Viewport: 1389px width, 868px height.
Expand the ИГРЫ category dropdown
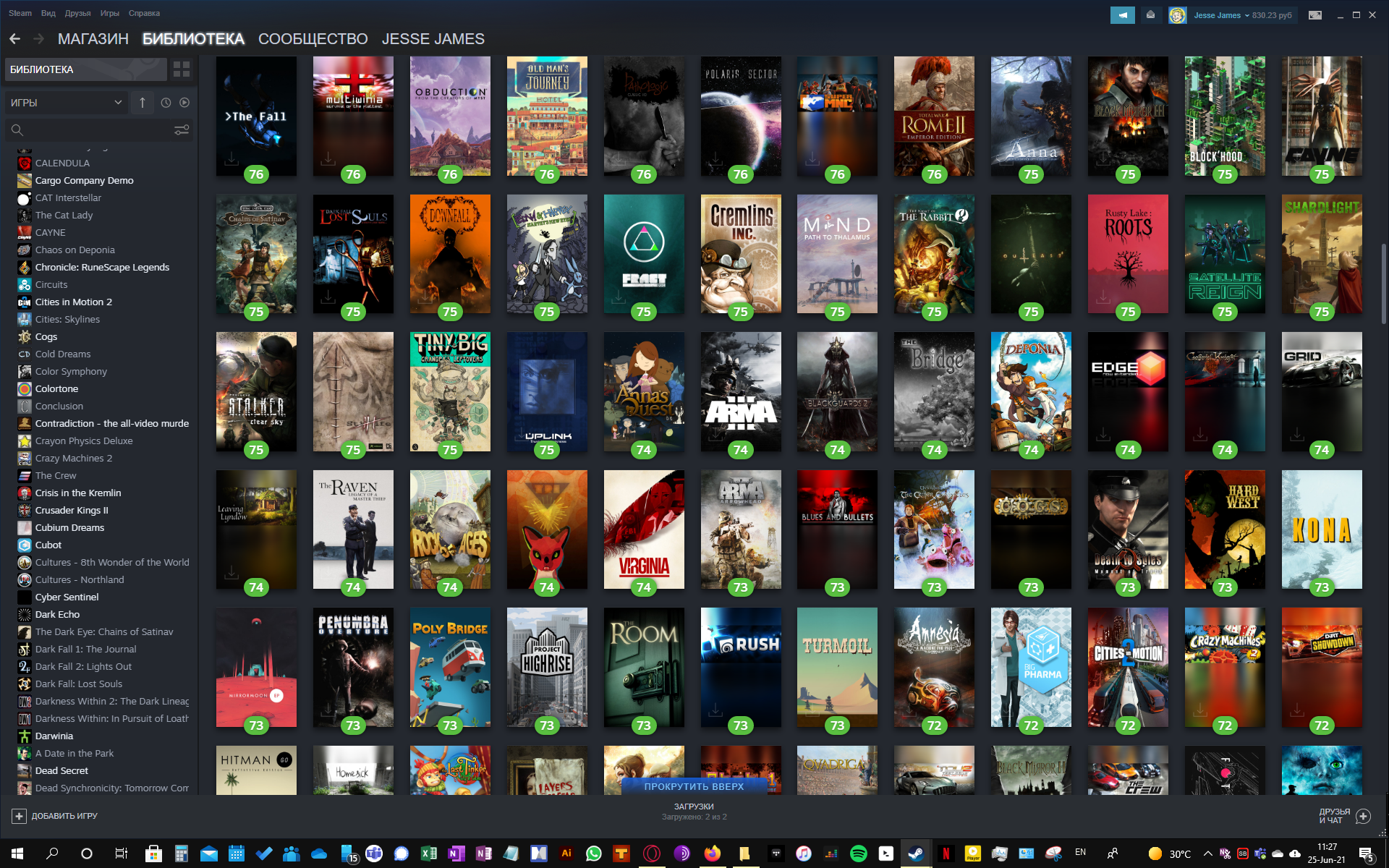click(67, 103)
